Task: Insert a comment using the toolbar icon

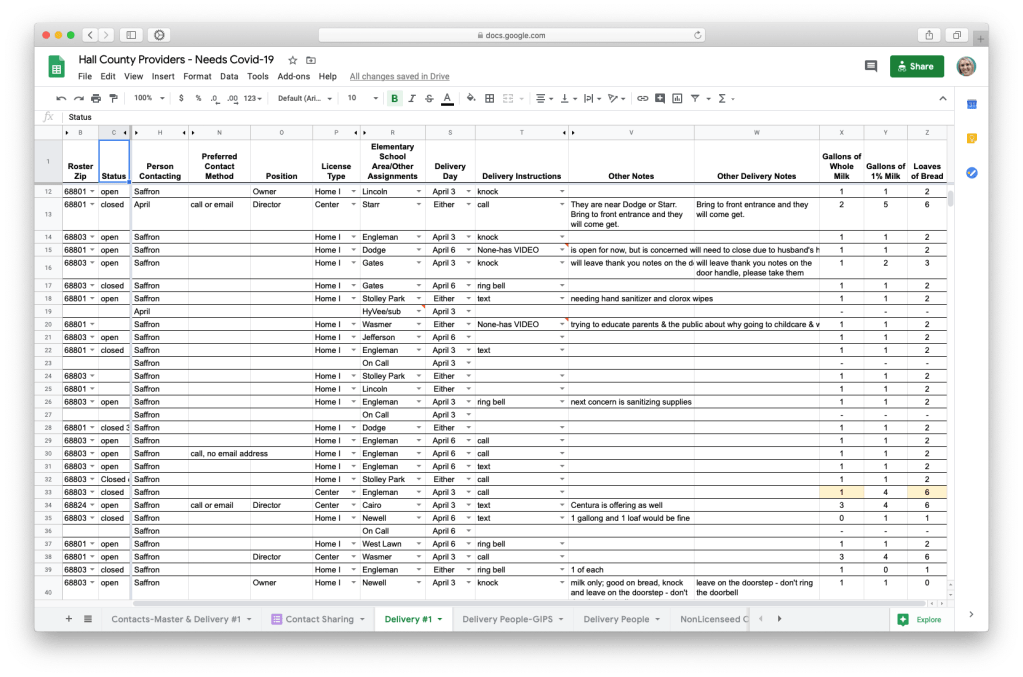Action: pyautogui.click(x=662, y=98)
